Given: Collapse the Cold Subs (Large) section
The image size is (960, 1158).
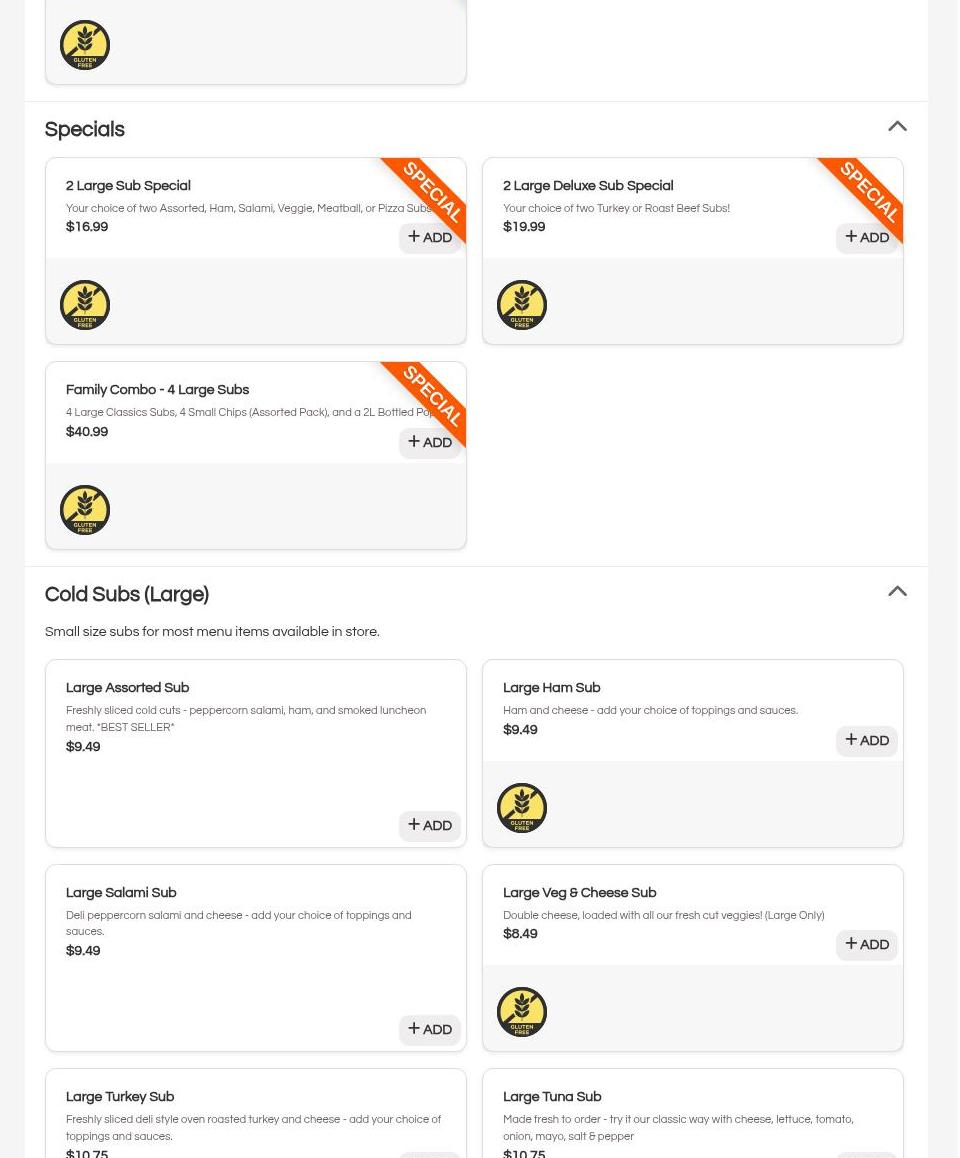Looking at the screenshot, I should pos(897,592).
